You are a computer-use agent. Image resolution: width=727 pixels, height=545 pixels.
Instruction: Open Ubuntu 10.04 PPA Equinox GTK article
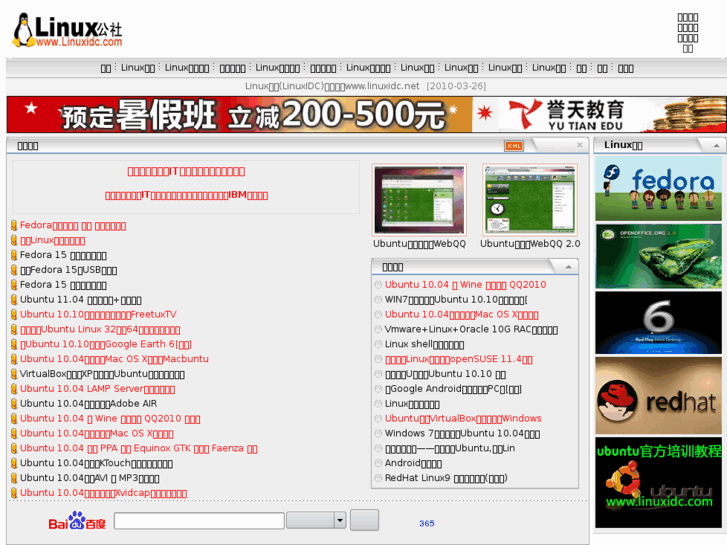point(139,448)
